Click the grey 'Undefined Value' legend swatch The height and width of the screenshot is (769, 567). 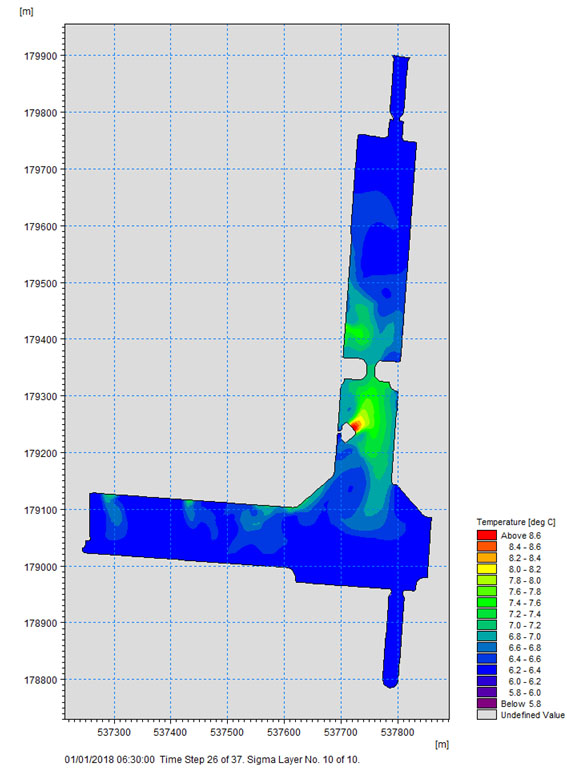(486, 715)
